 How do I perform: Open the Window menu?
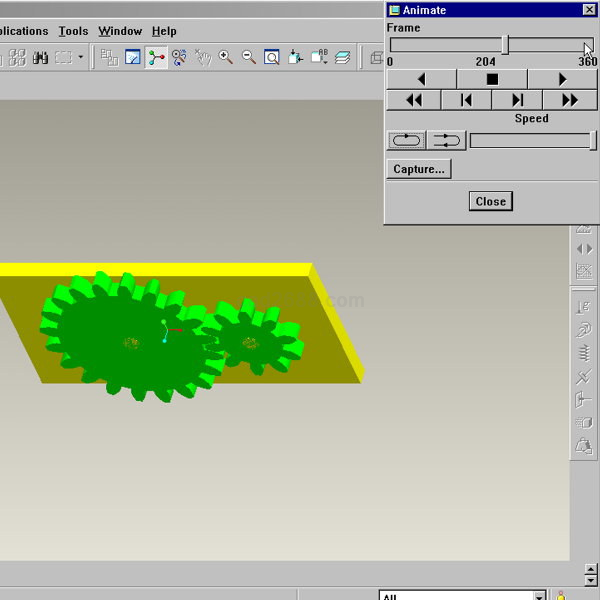[x=120, y=31]
